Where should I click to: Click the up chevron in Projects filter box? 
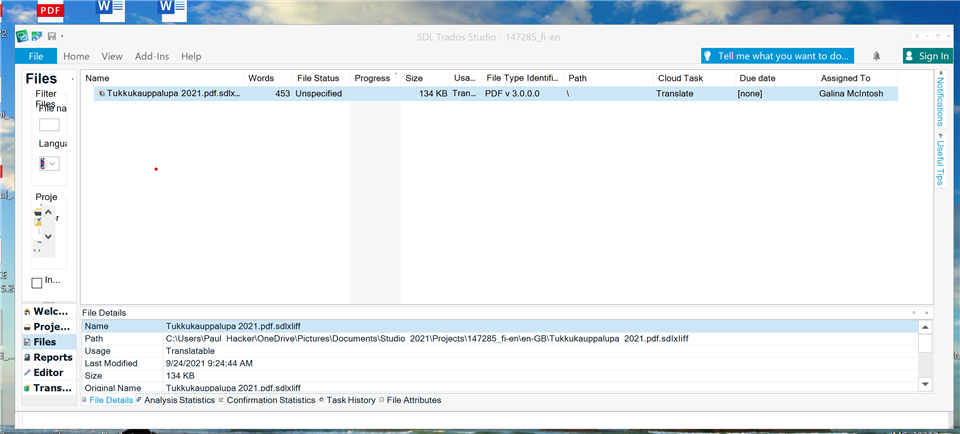(49, 212)
